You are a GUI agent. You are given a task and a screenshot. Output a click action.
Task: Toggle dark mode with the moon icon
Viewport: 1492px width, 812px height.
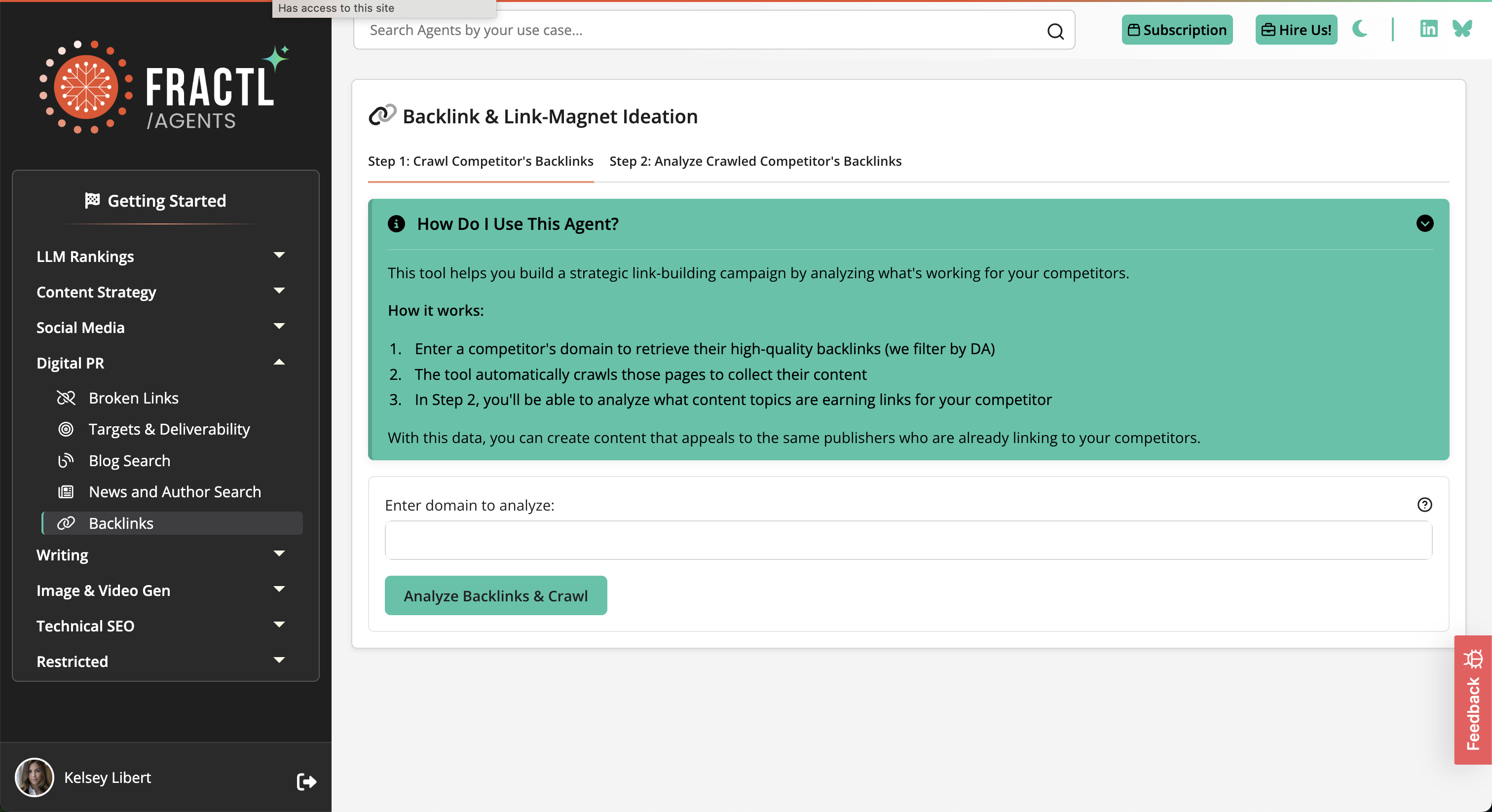pos(1359,29)
